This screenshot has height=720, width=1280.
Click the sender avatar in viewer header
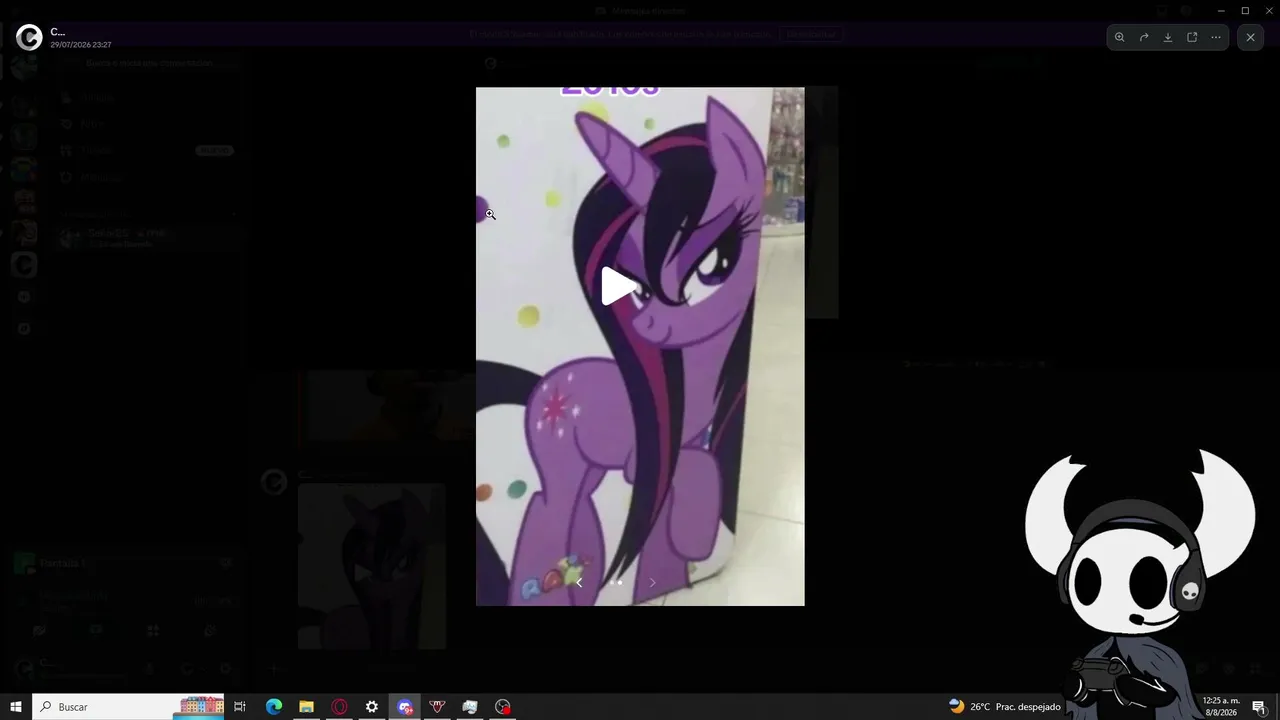[x=29, y=38]
